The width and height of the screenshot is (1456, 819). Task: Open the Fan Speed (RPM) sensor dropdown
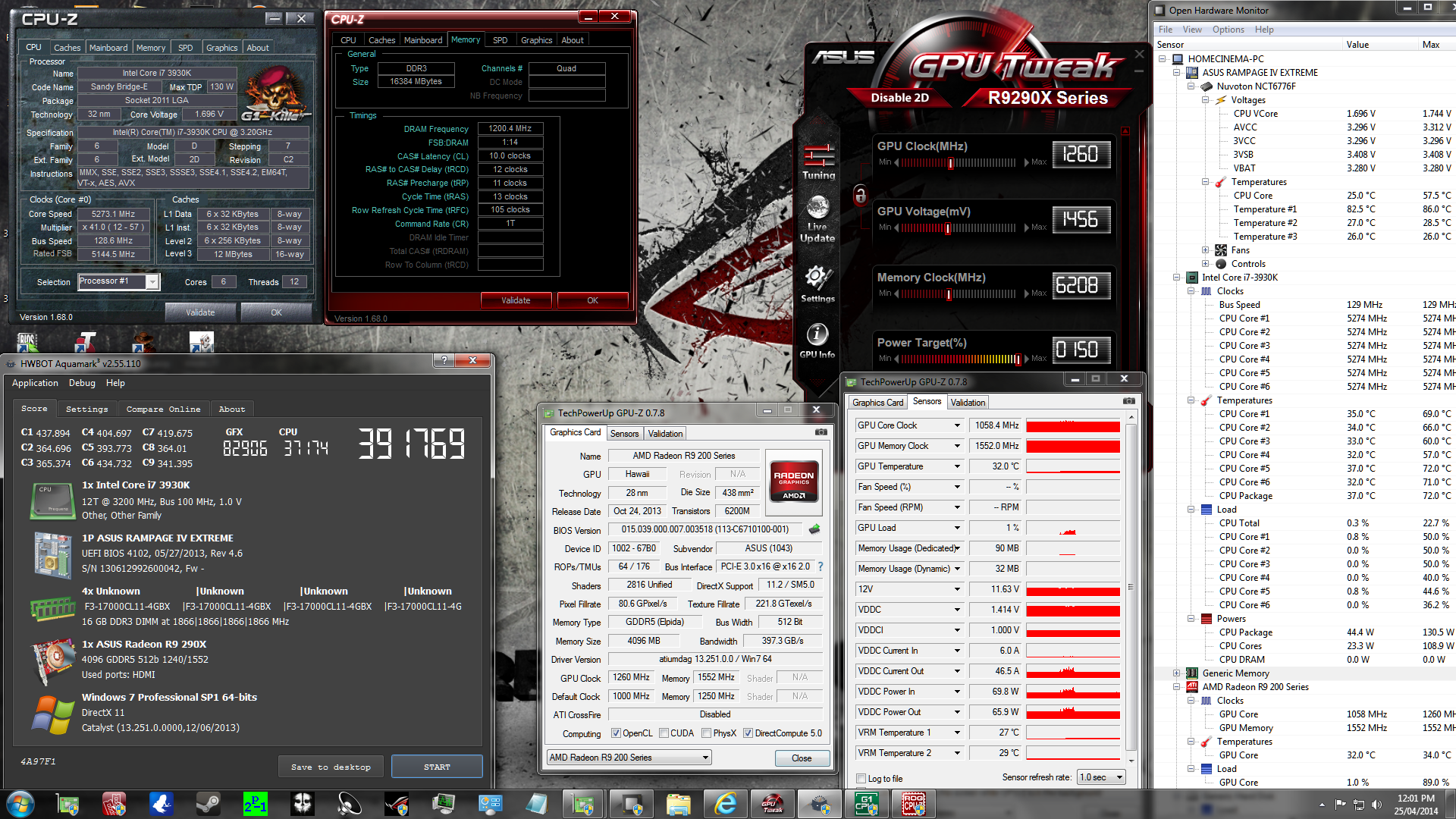click(957, 507)
